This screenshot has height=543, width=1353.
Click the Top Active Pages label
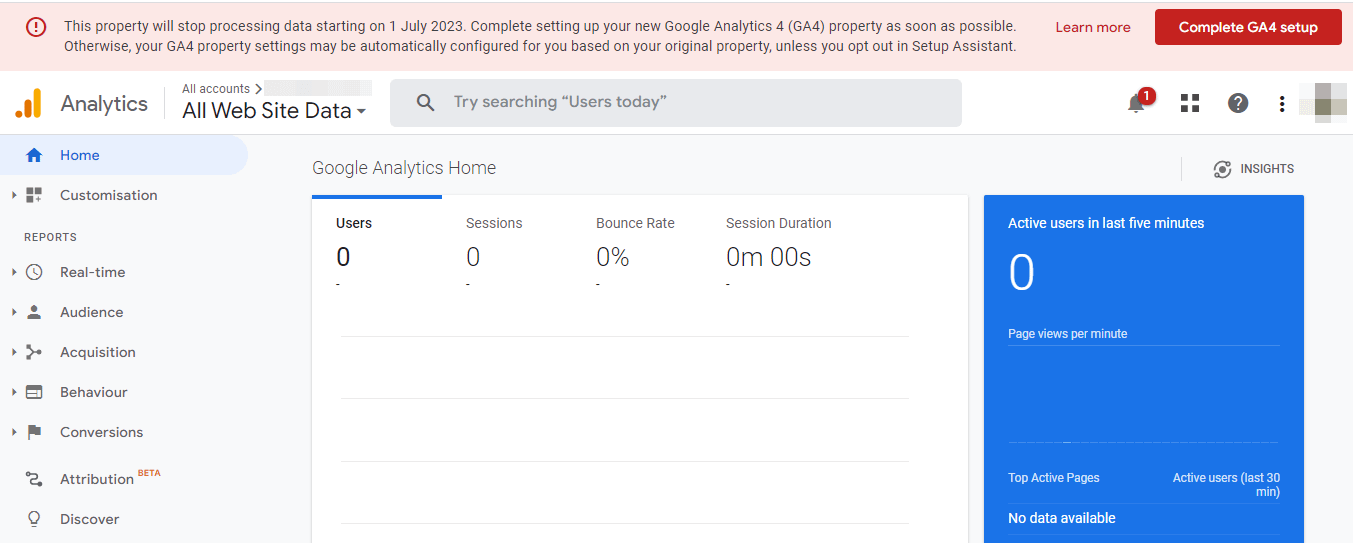click(x=1054, y=478)
